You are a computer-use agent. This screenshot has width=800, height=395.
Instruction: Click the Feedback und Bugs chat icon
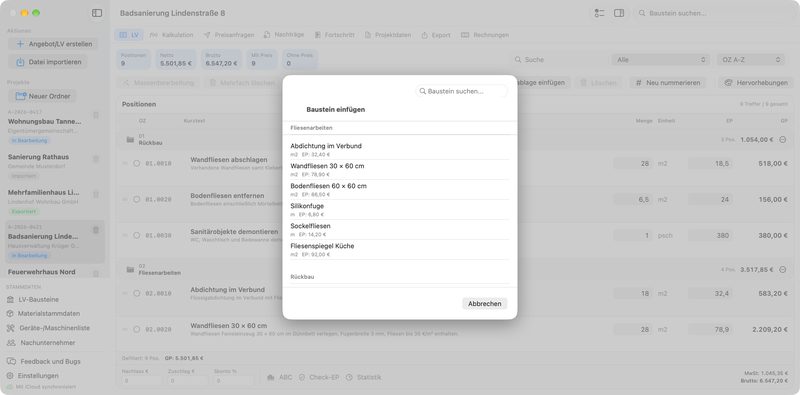pos(11,361)
